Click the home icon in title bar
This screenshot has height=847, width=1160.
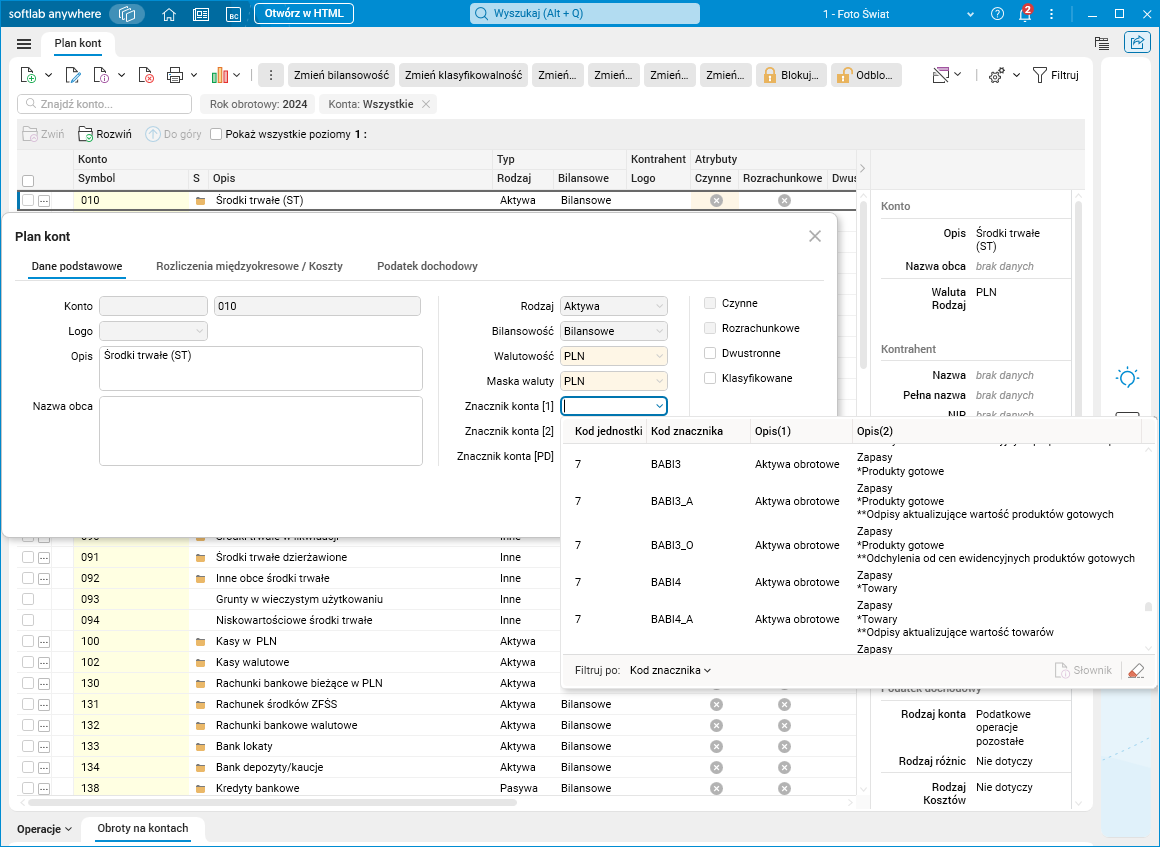[x=169, y=14]
